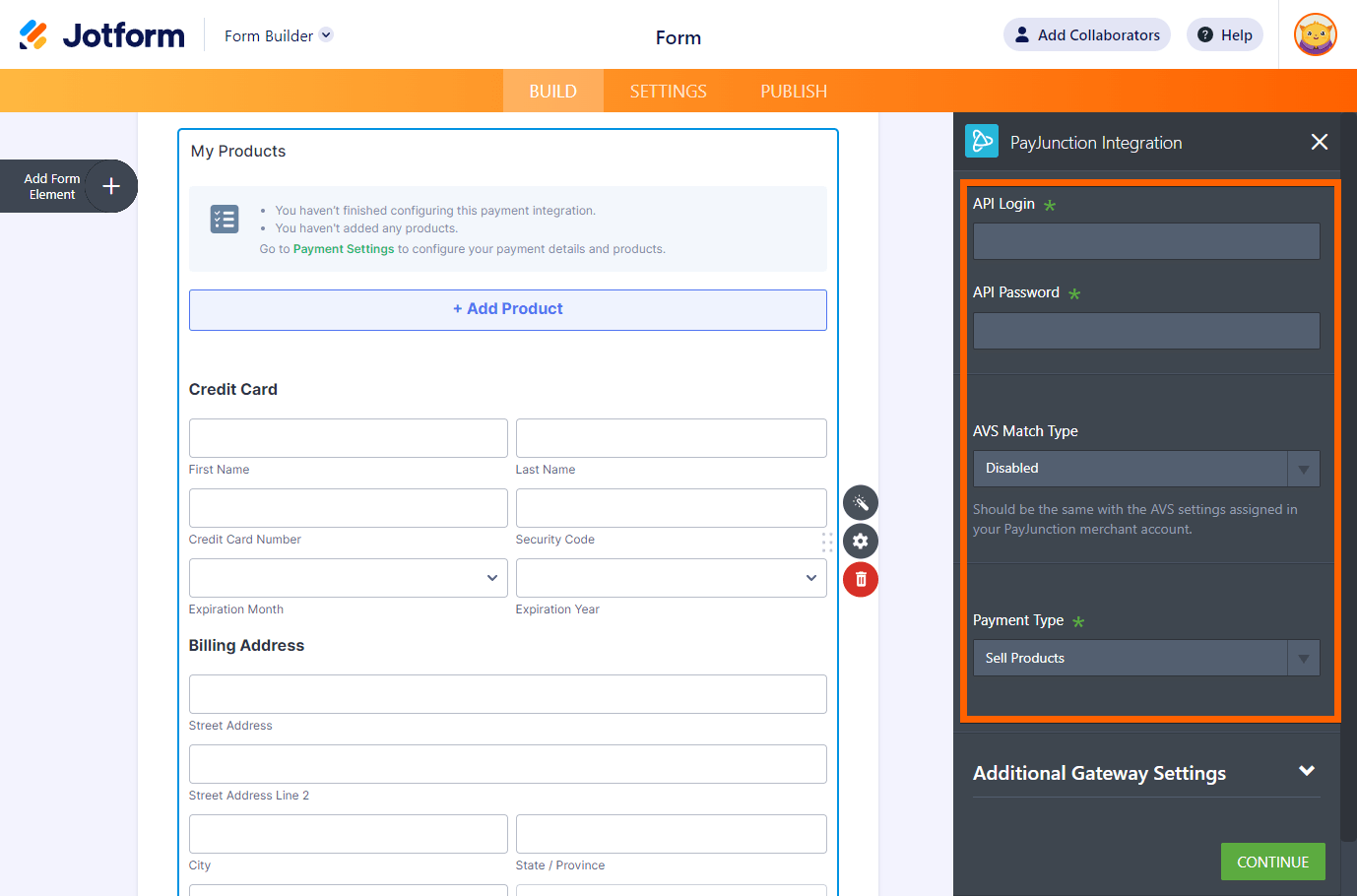Click the CONTINUE button
This screenshot has height=896, width=1357.
1273,862
